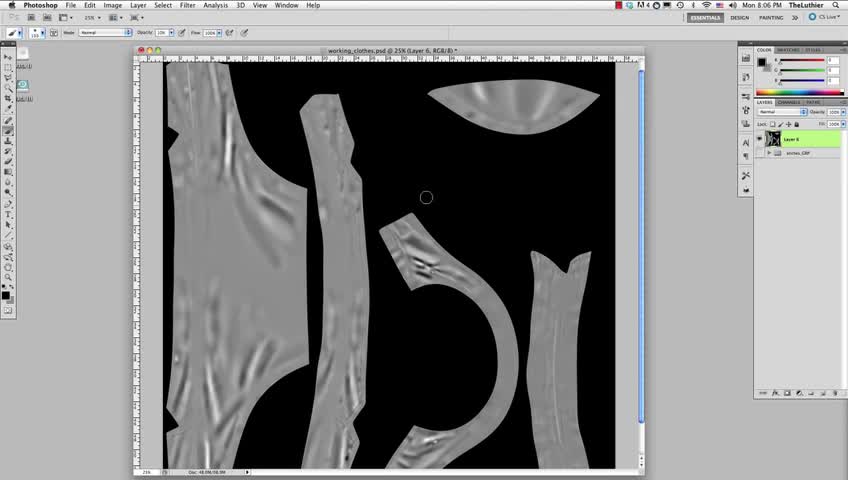The image size is (848, 480).
Task: Select the Eyedropper tool
Action: (8, 109)
